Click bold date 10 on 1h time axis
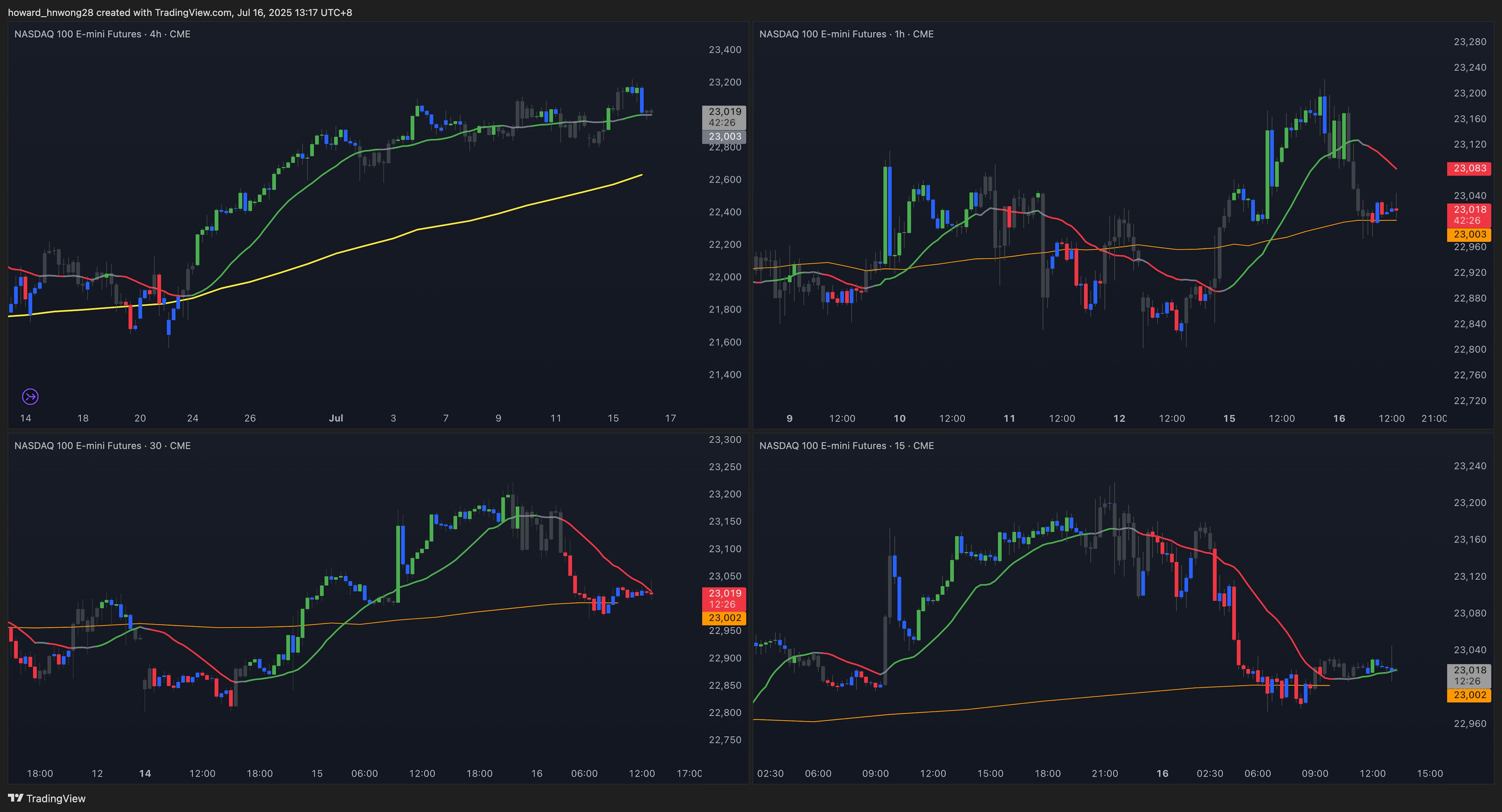Viewport: 1502px width, 812px height. coord(900,419)
